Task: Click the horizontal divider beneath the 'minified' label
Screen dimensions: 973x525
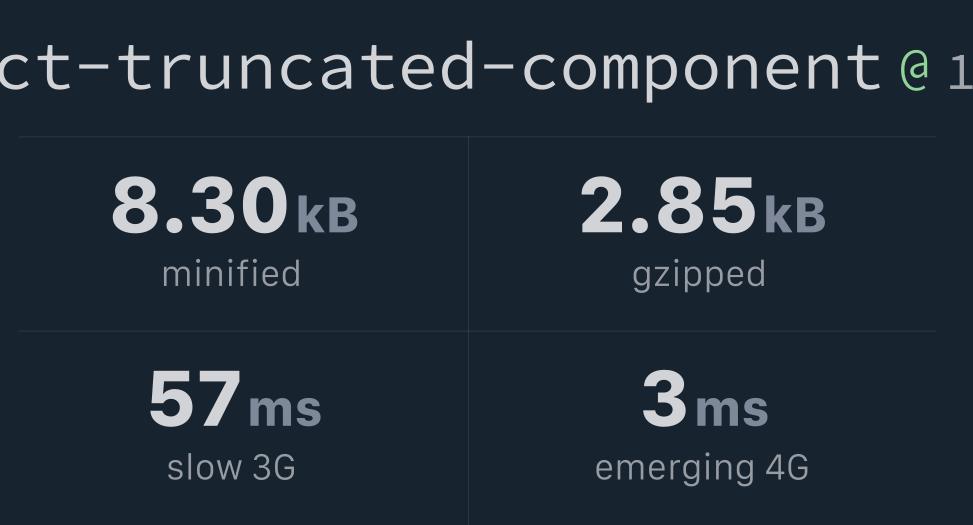Action: [243, 331]
